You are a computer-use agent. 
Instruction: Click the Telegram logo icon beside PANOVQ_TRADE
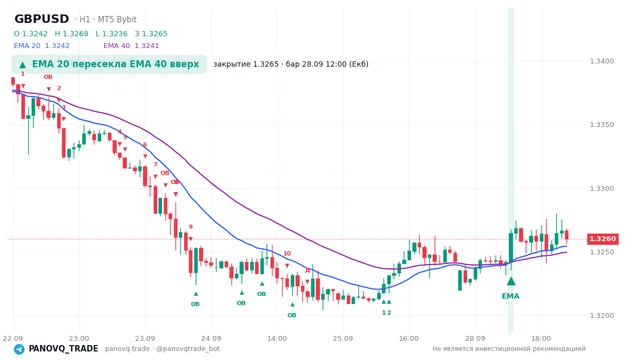click(19, 349)
